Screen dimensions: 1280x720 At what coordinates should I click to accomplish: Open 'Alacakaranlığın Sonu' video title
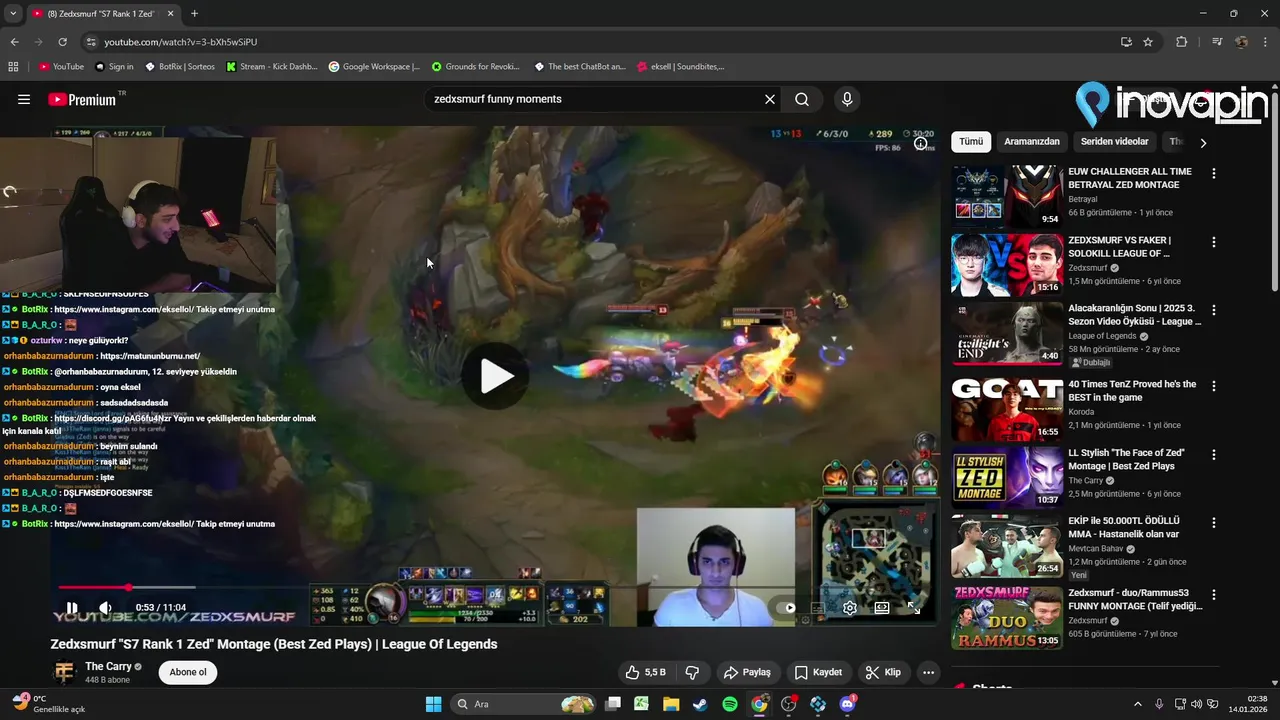1135,315
